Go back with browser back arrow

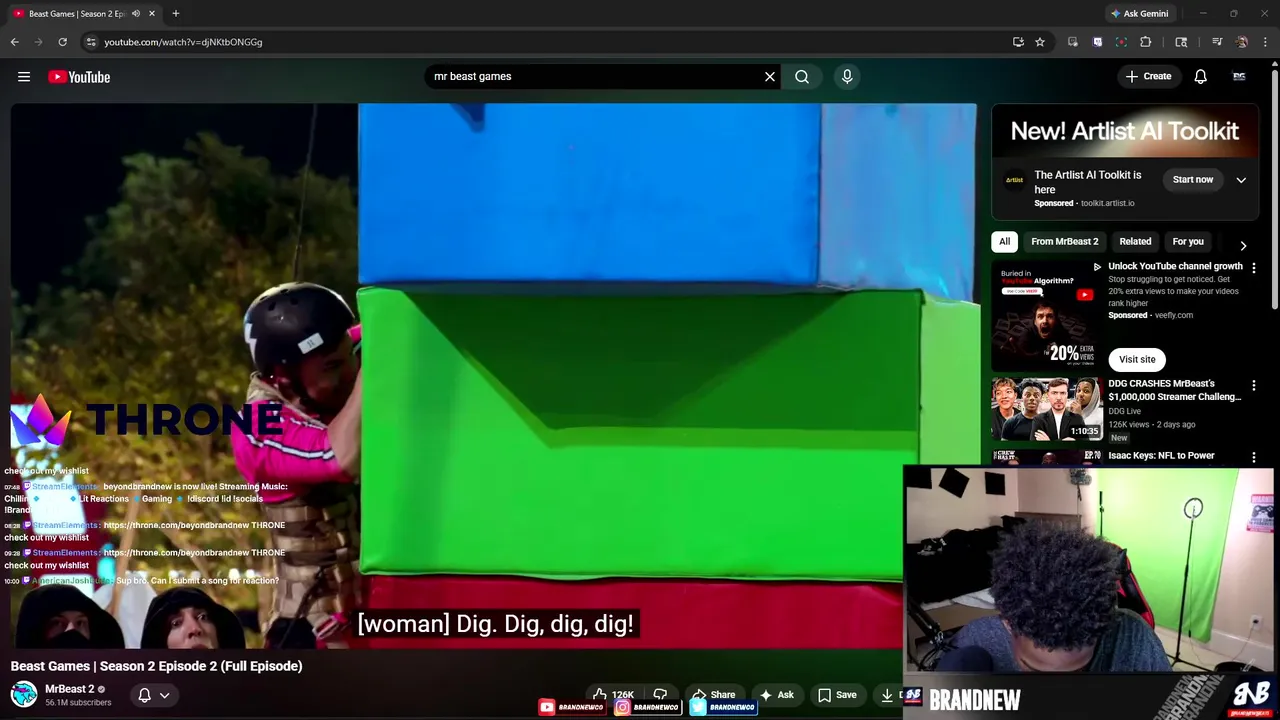(15, 42)
